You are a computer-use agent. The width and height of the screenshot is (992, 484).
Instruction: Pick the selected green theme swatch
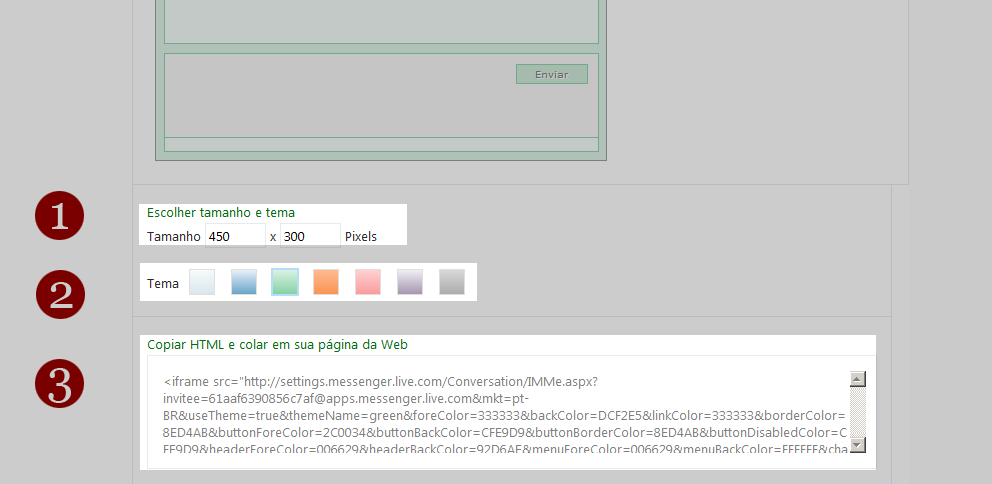pos(285,282)
